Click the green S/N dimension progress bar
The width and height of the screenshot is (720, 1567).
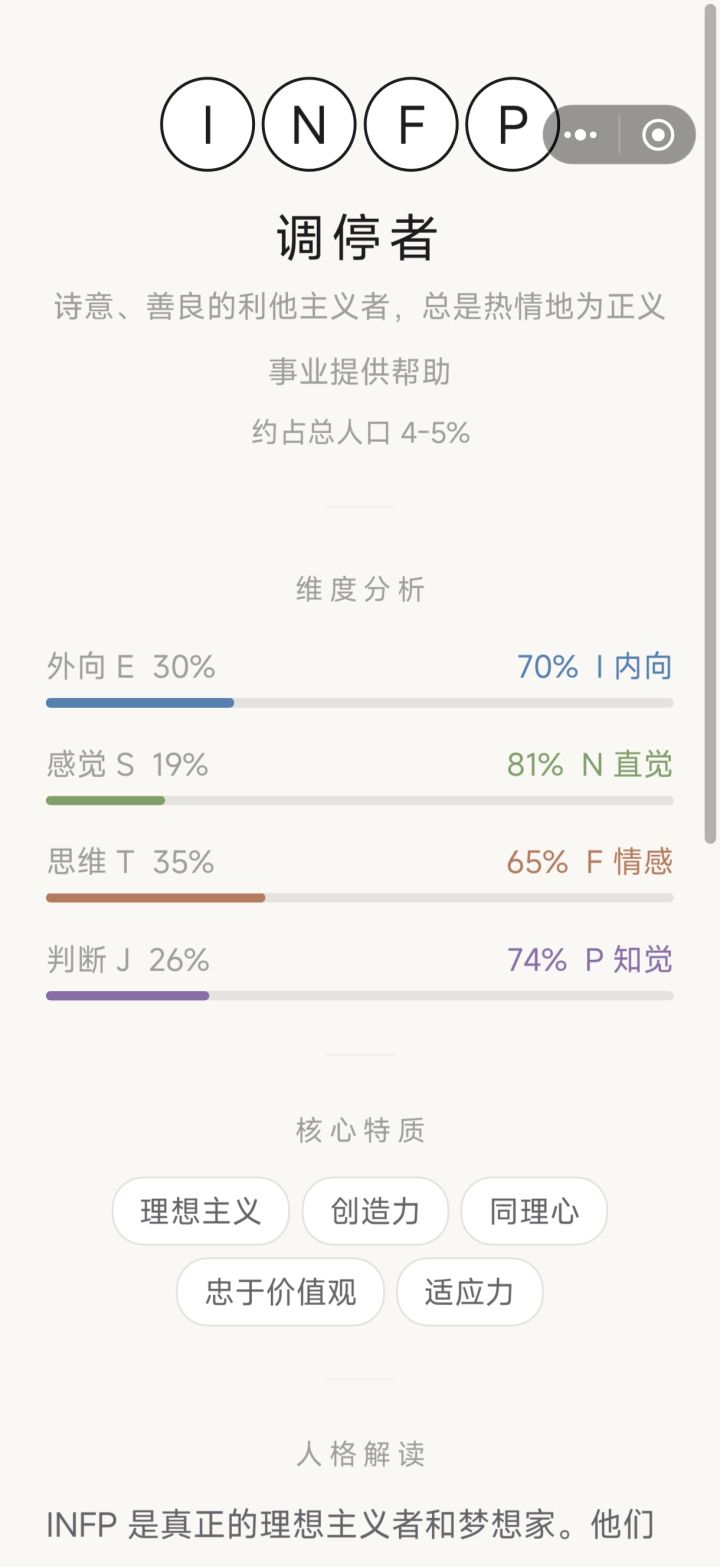pos(360,800)
